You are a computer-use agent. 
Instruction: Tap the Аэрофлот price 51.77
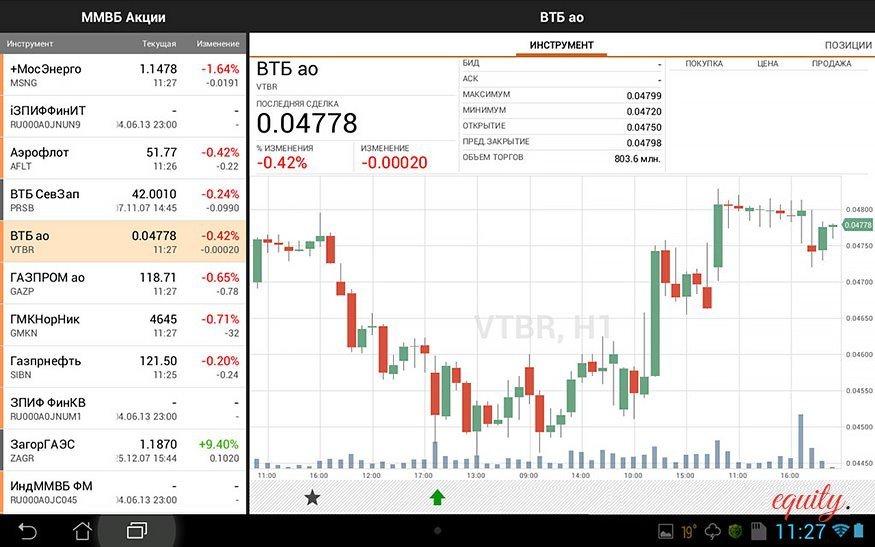tap(162, 152)
